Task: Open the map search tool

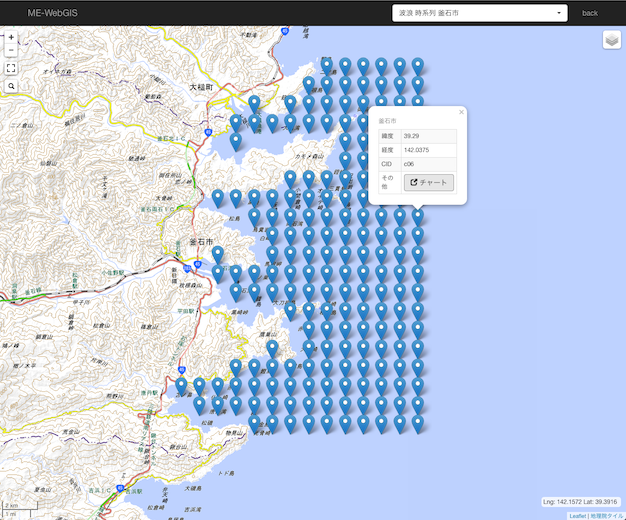Action: tap(11, 87)
